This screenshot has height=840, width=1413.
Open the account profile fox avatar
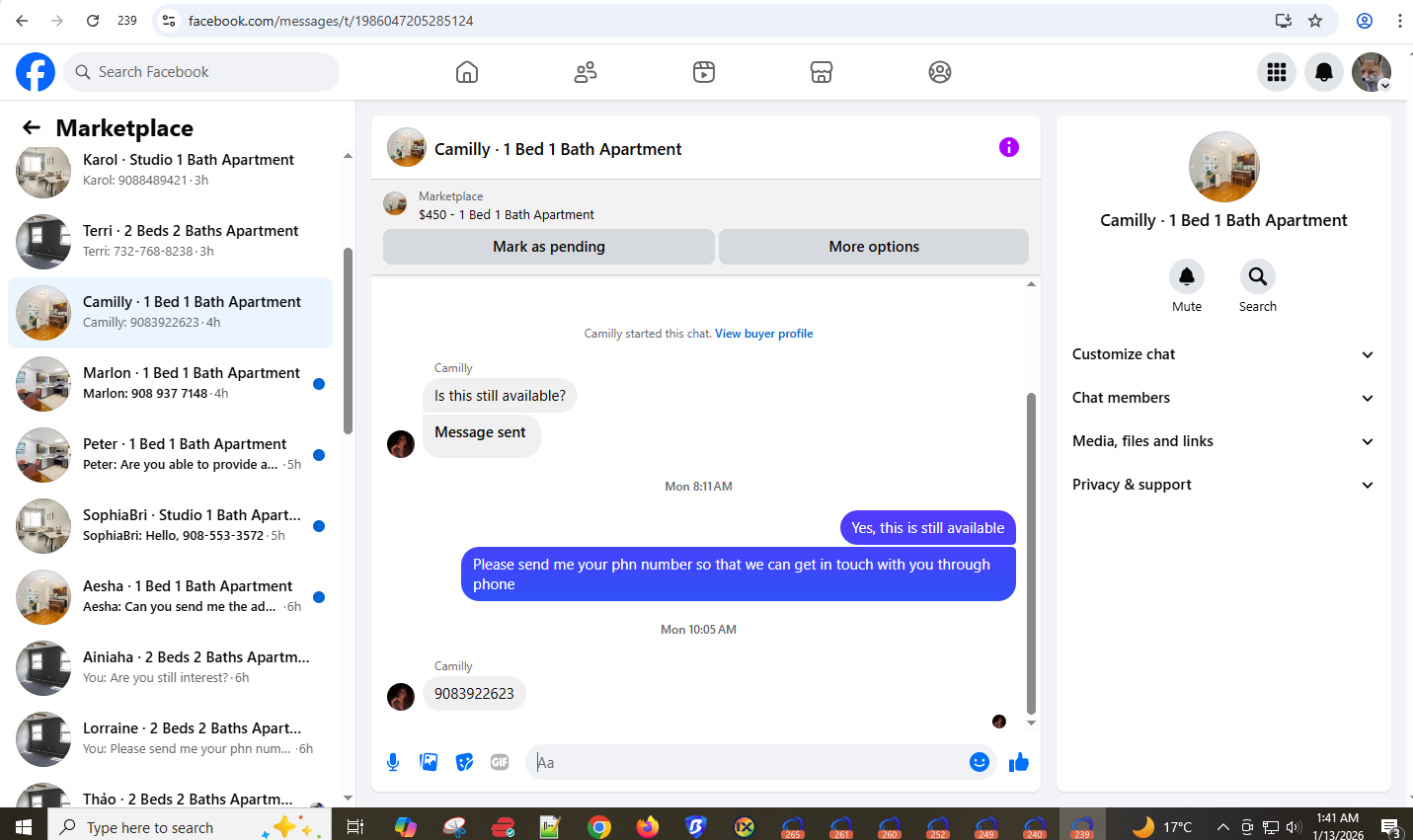pos(1372,72)
